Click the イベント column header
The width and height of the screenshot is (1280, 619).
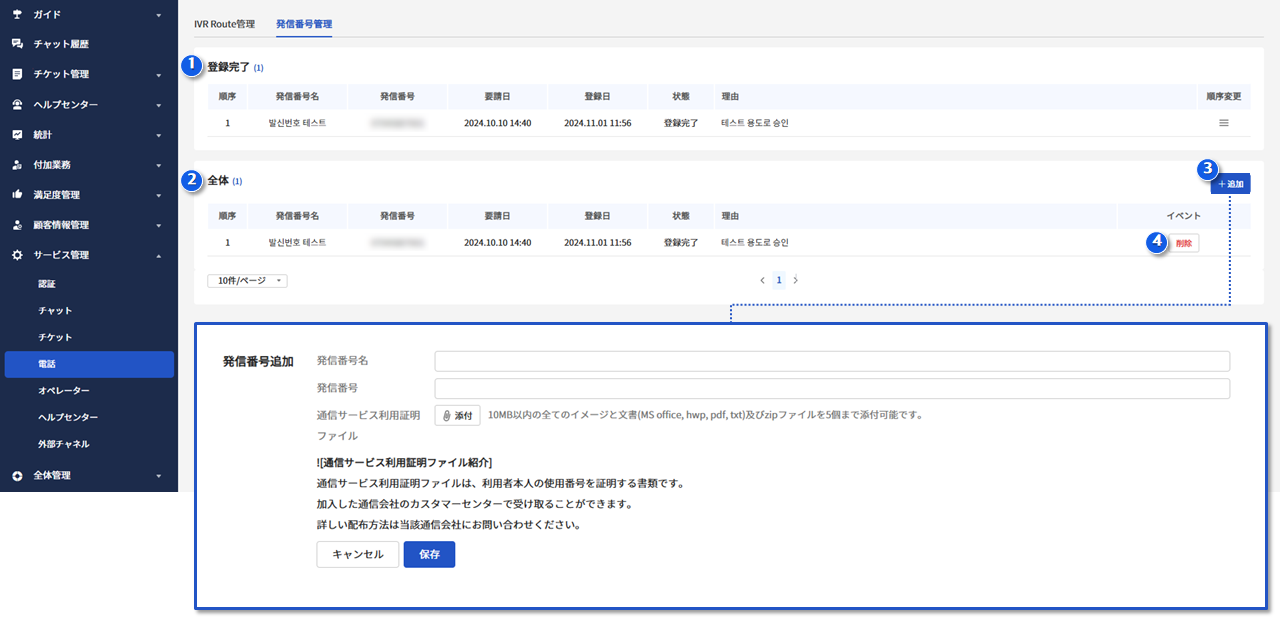click(1184, 216)
